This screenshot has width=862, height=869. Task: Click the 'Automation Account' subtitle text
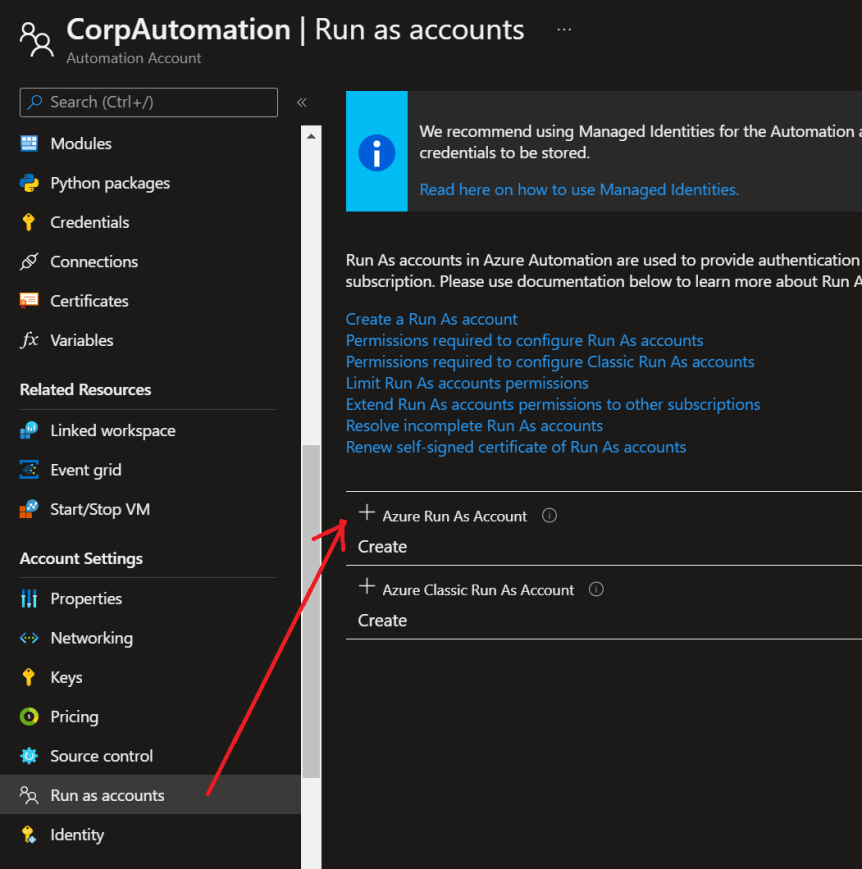134,58
